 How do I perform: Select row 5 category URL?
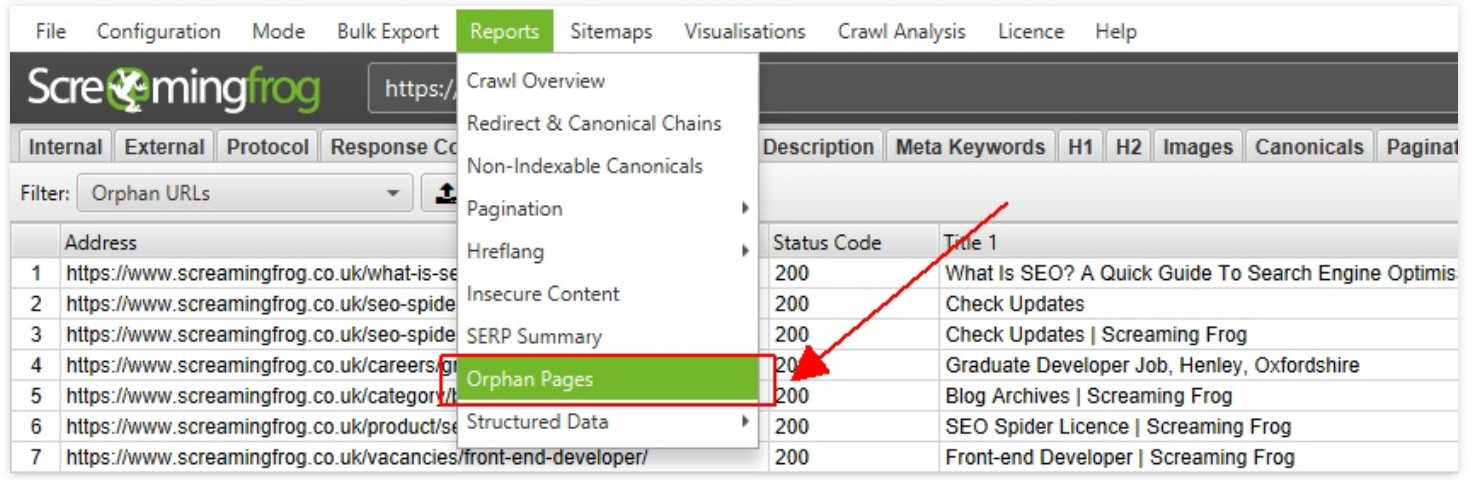pos(262,397)
